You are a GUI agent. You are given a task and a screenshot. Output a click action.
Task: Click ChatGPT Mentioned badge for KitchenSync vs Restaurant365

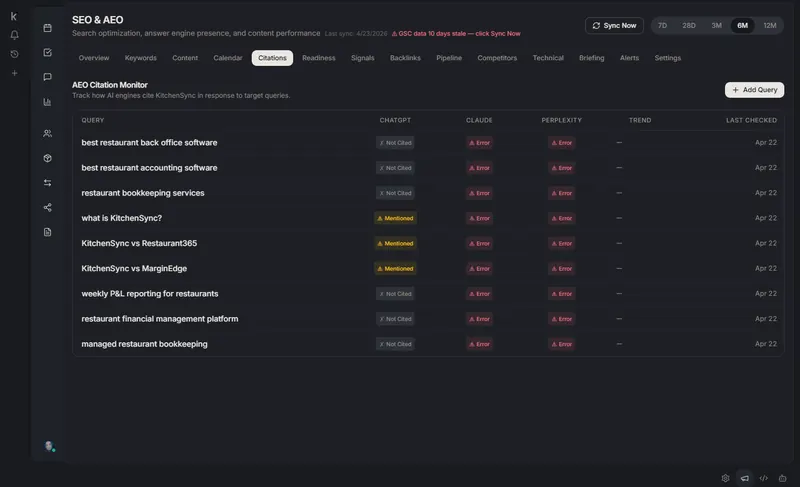pos(395,243)
